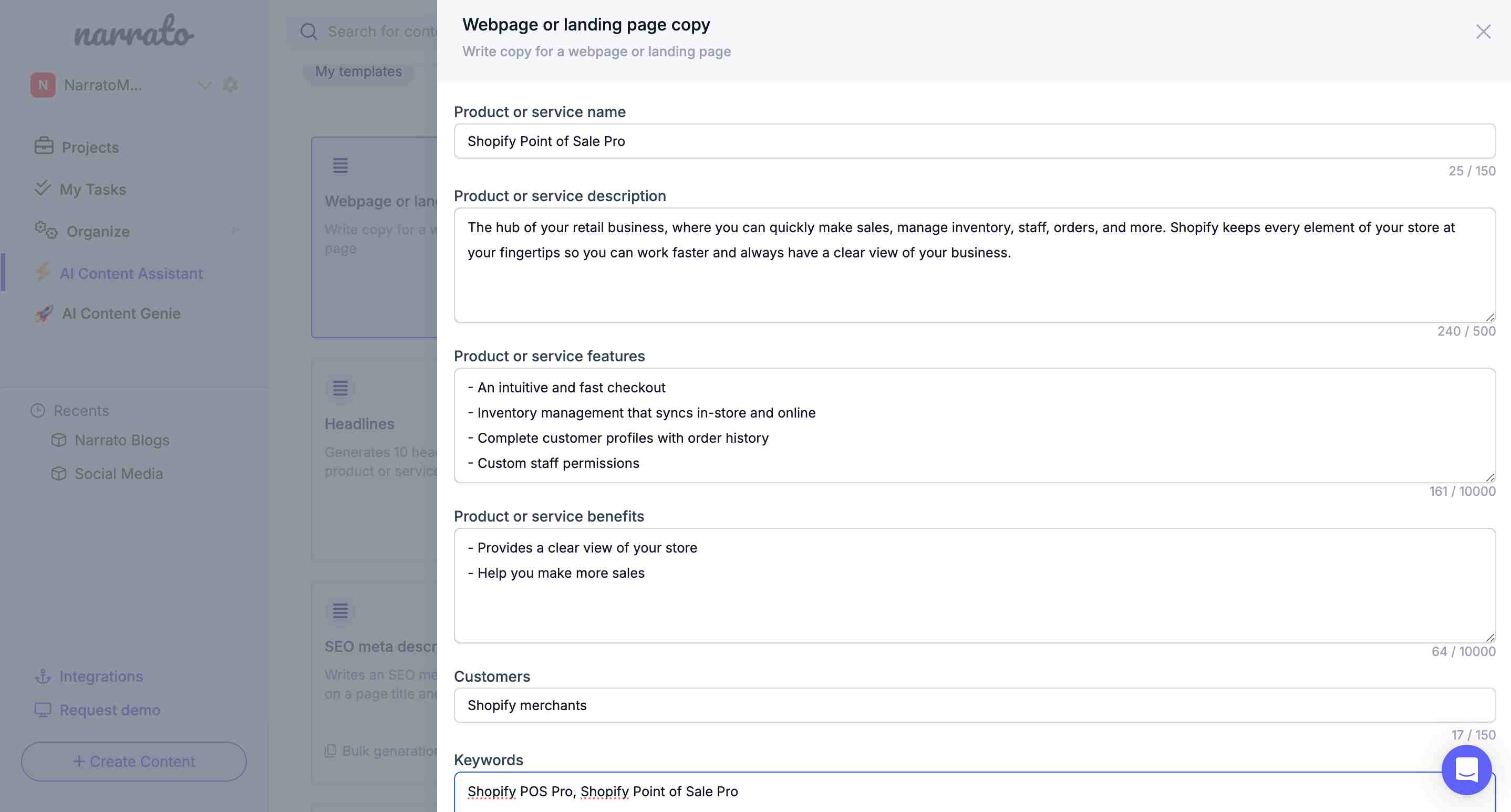1511x812 pixels.
Task: Click the Integrations anchor icon
Action: pyautogui.click(x=43, y=676)
